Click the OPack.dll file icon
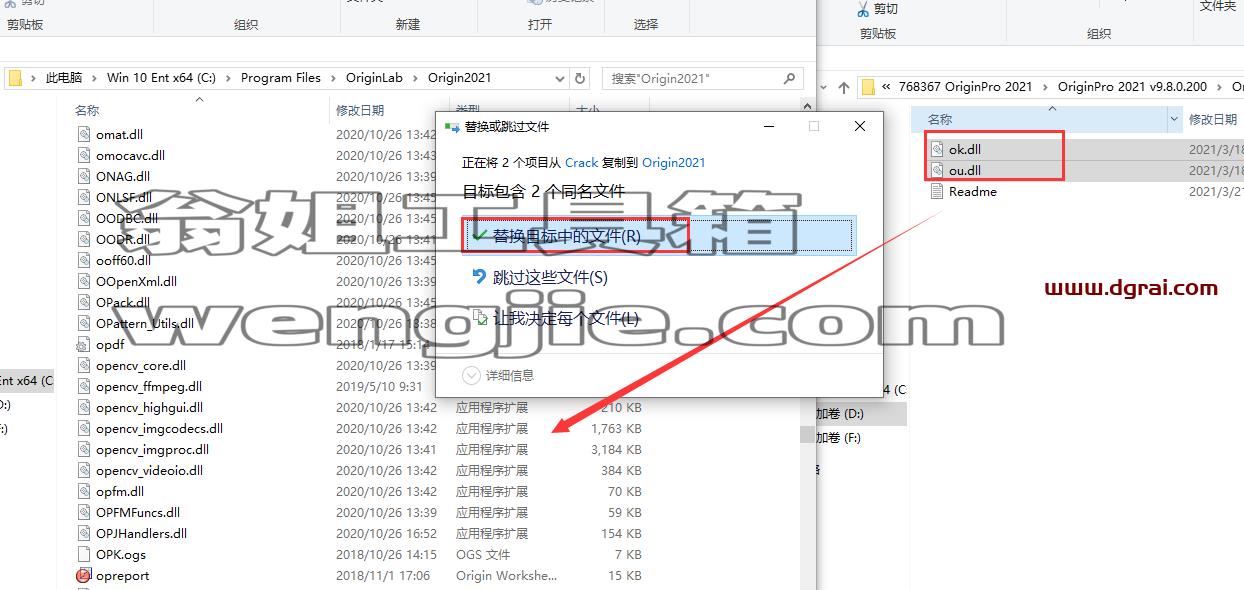 pyautogui.click(x=85, y=302)
